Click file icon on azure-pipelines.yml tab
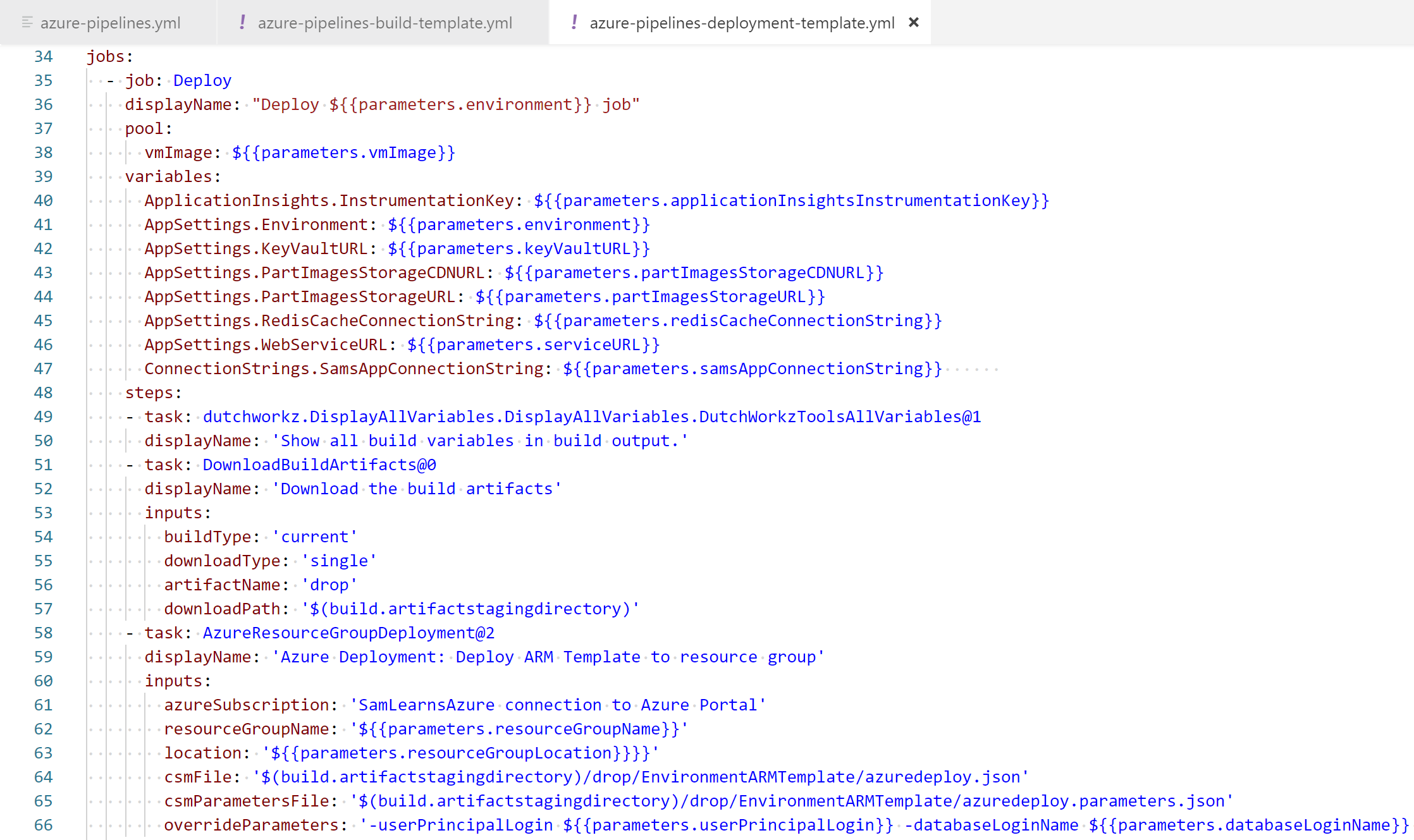 coord(27,23)
